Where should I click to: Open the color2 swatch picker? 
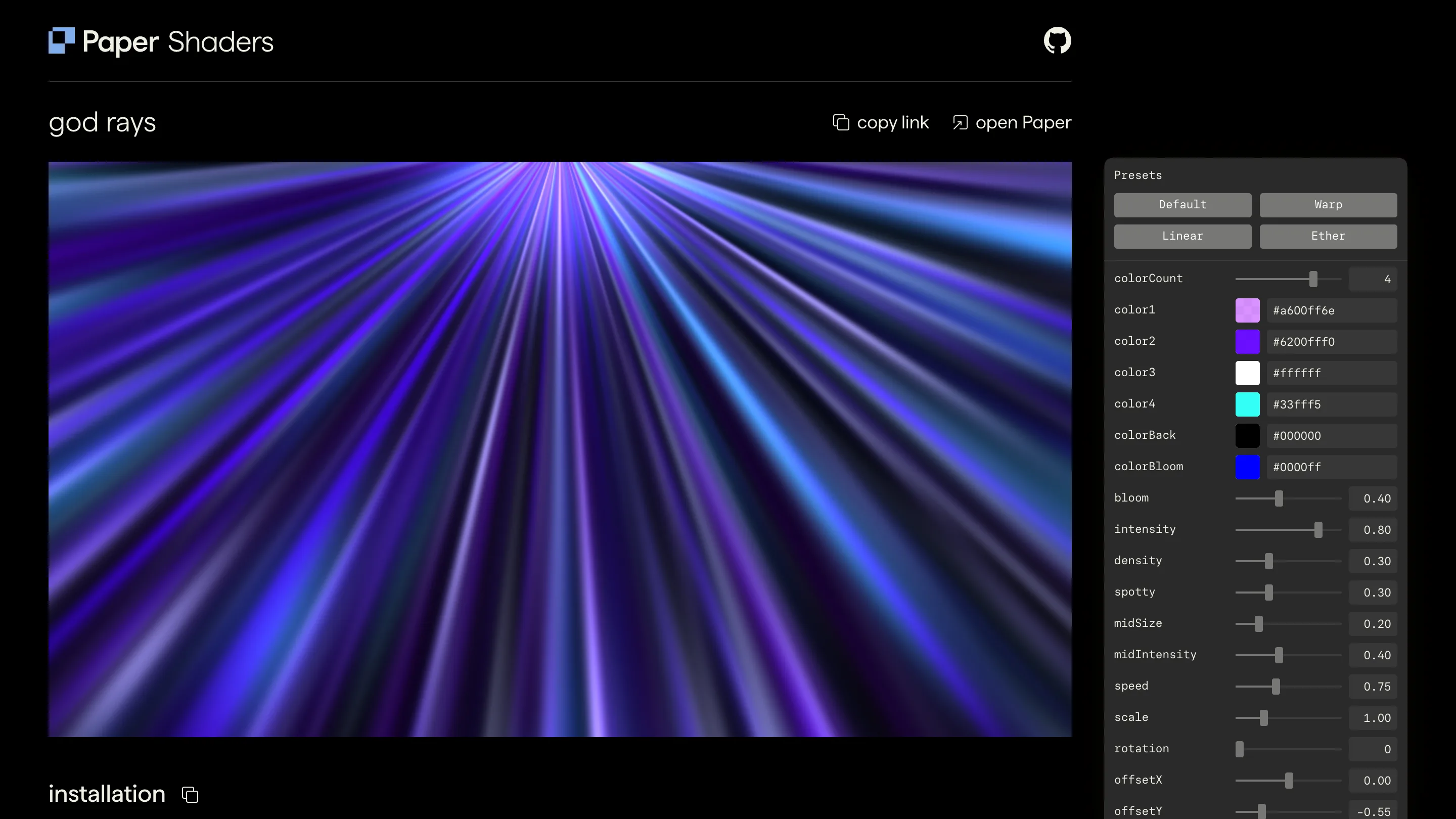(1247, 342)
